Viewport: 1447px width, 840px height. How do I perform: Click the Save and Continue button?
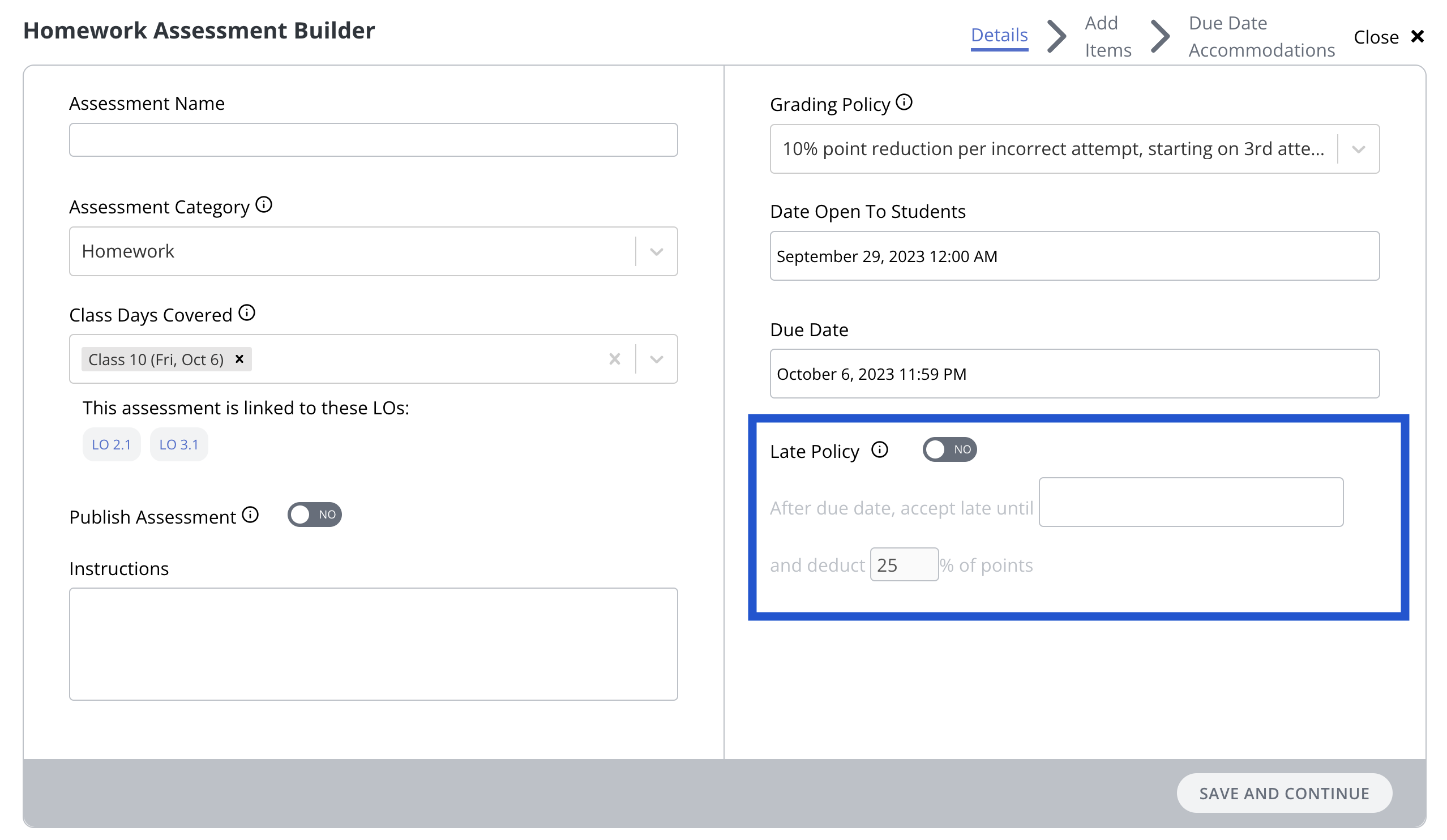coord(1284,794)
